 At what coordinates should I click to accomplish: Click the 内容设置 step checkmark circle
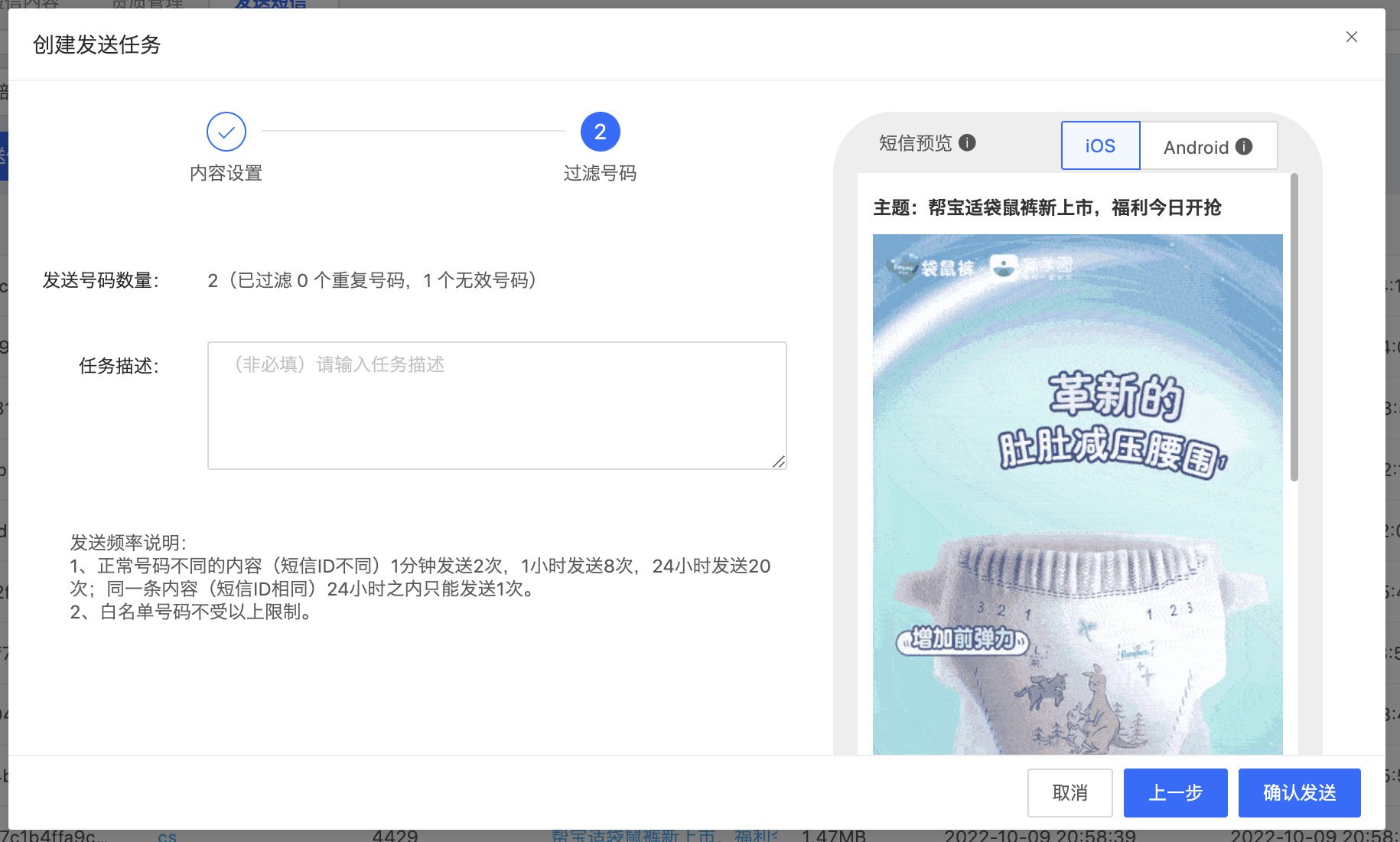pyautogui.click(x=226, y=132)
